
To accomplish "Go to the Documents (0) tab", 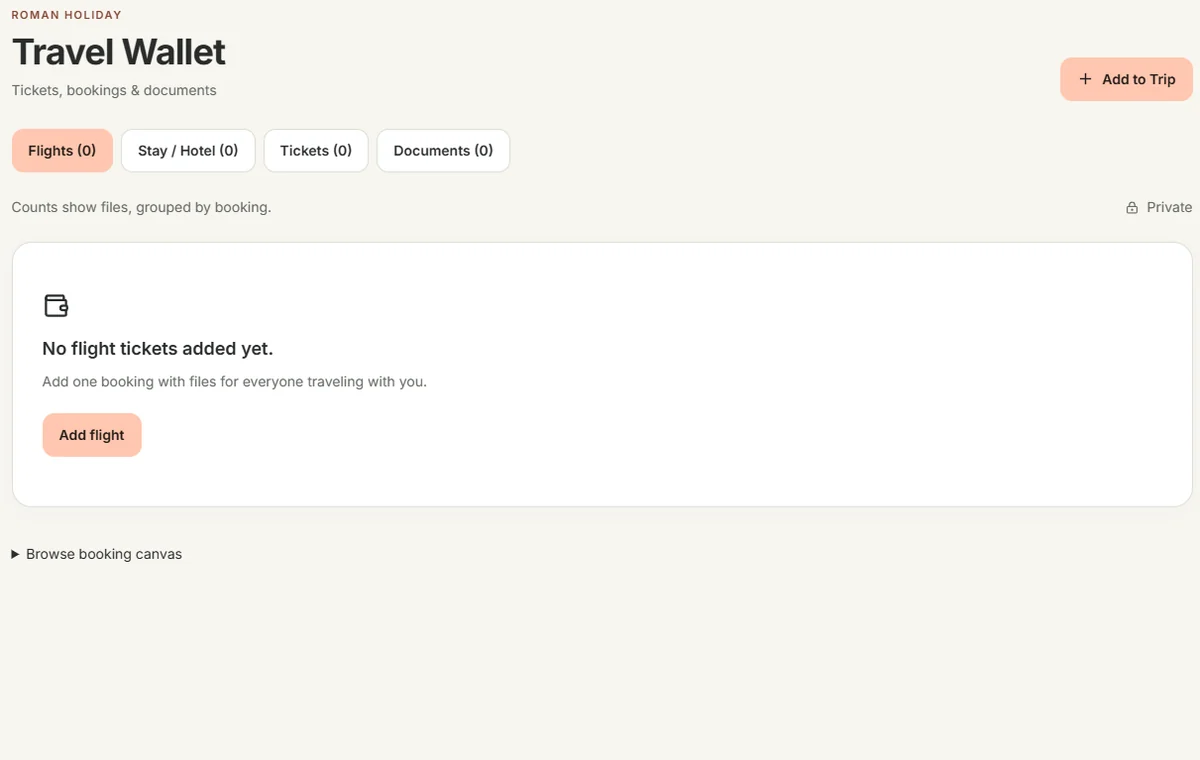I will tap(443, 151).
